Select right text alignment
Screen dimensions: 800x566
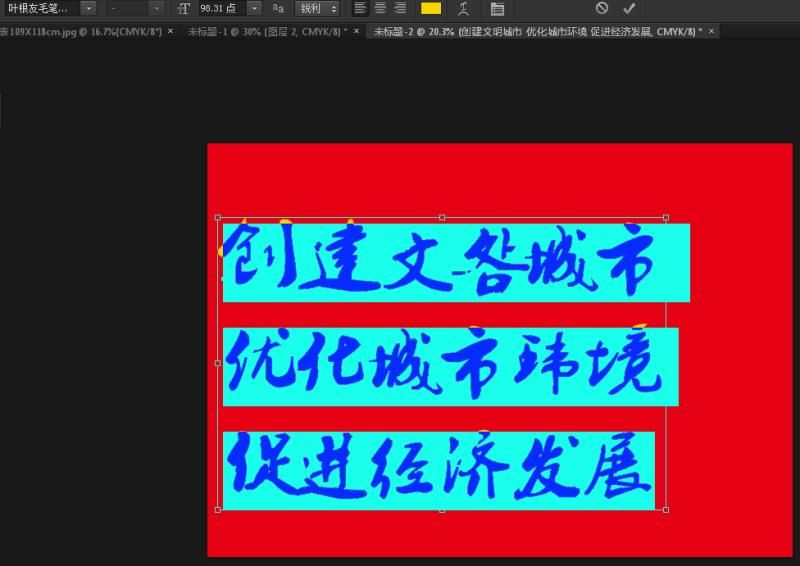point(400,8)
